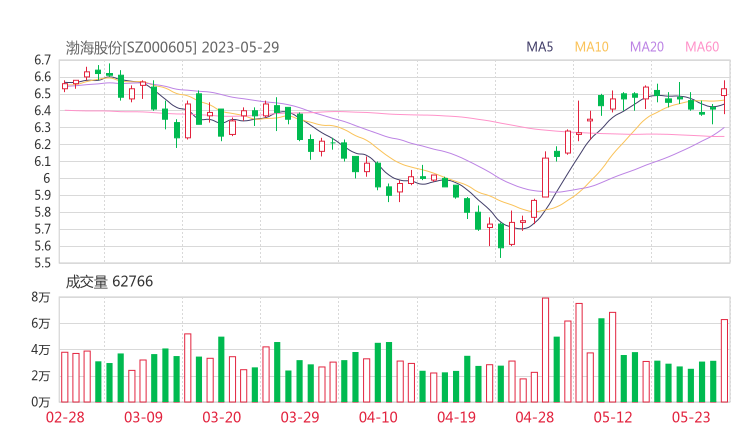This screenshot has height=440, width=740.
Task: Click the last red volume bar on the right
Action: (724, 361)
